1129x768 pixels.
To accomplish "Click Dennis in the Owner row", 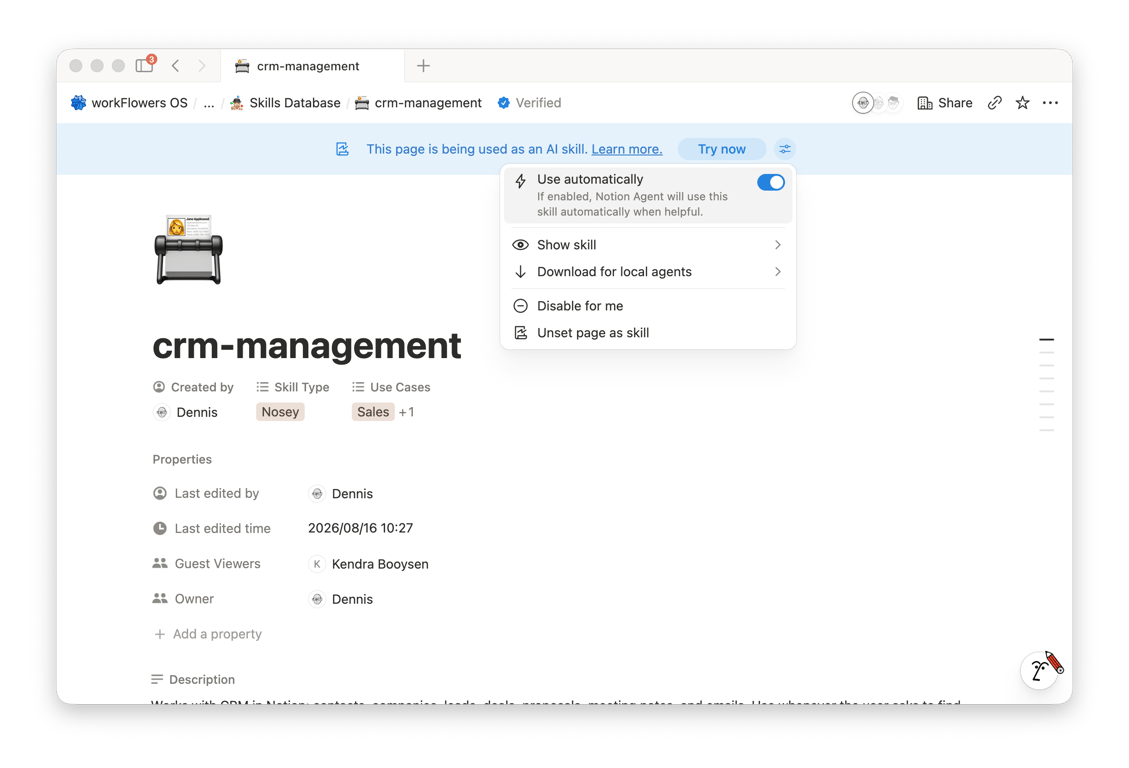I will pyautogui.click(x=341, y=600).
